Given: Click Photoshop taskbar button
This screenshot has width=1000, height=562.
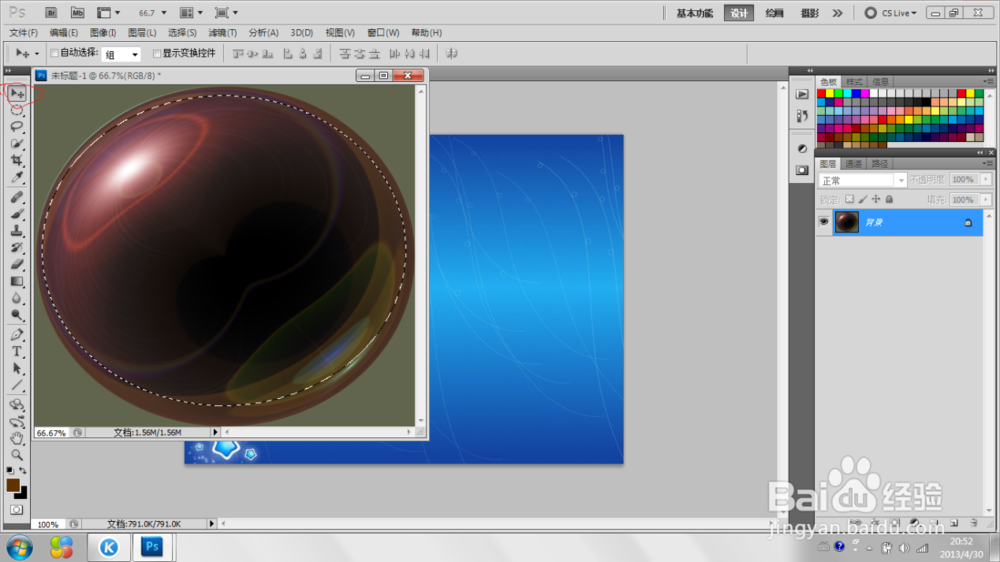Looking at the screenshot, I should pyautogui.click(x=152, y=547).
